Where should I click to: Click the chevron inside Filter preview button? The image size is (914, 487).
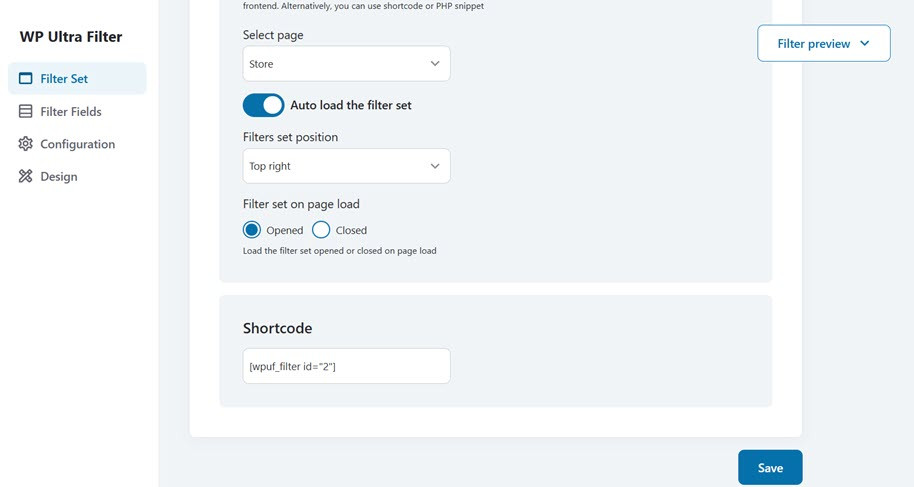(865, 44)
